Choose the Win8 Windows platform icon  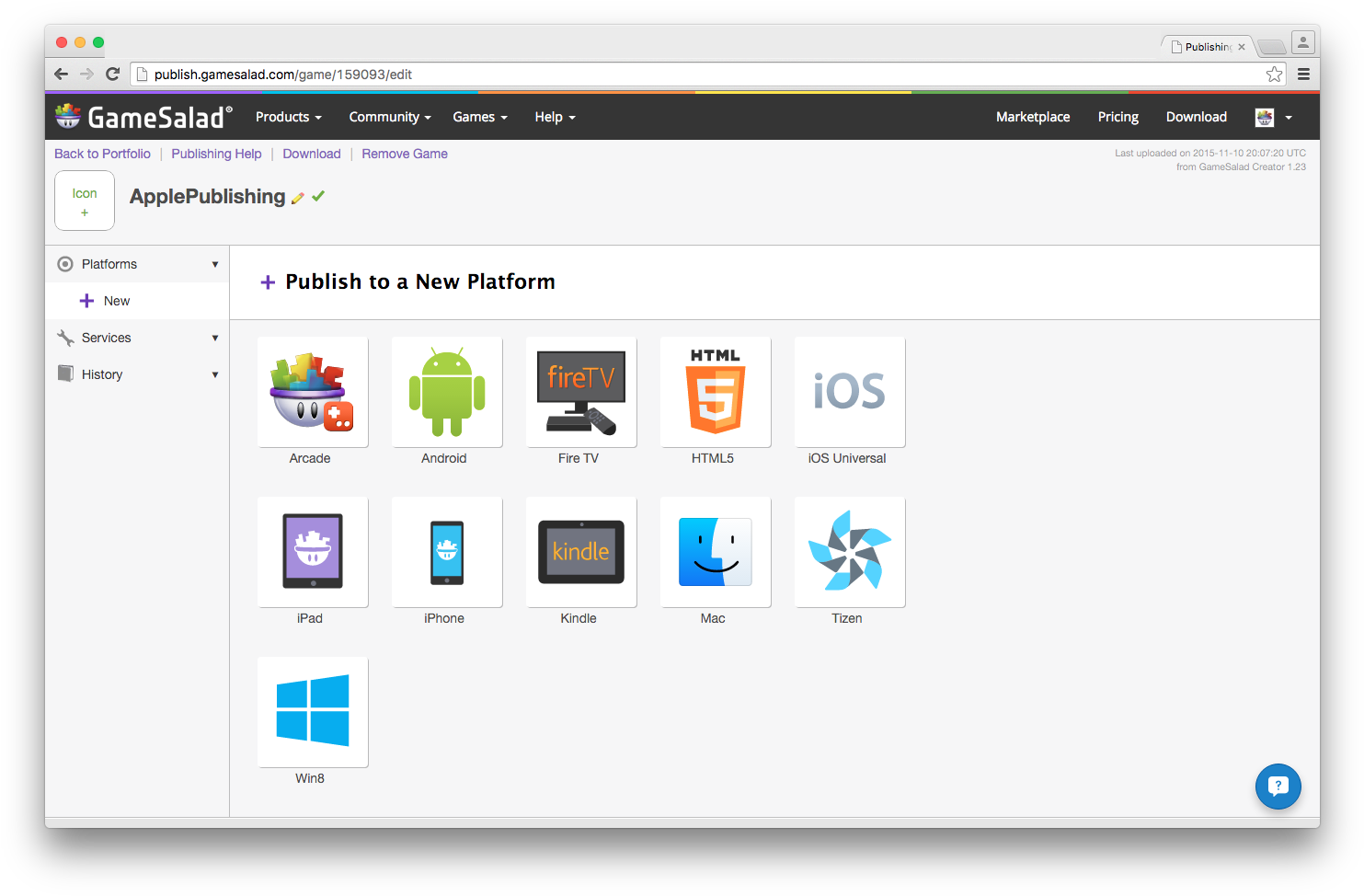click(x=313, y=712)
